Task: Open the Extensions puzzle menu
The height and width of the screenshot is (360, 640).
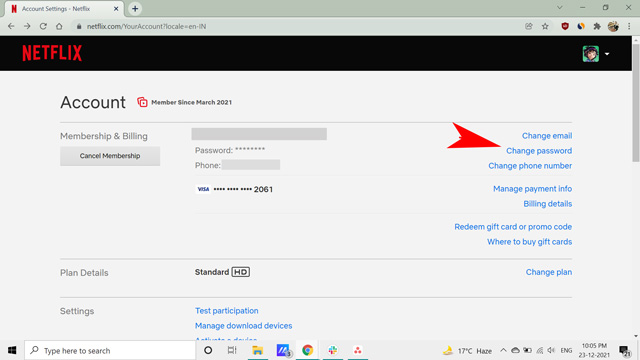Action: 597,26
